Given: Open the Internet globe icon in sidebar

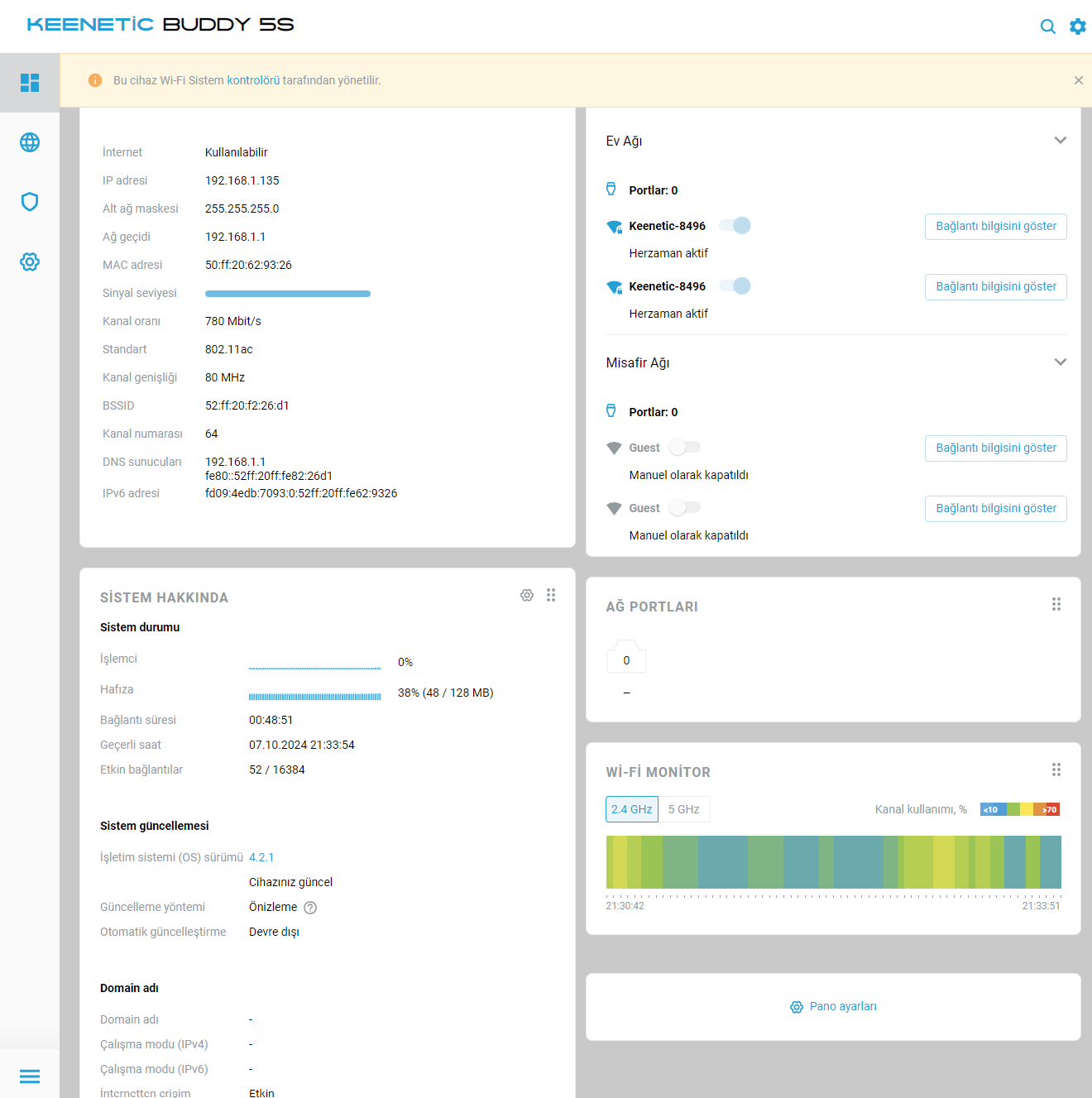Looking at the screenshot, I should pyautogui.click(x=30, y=142).
